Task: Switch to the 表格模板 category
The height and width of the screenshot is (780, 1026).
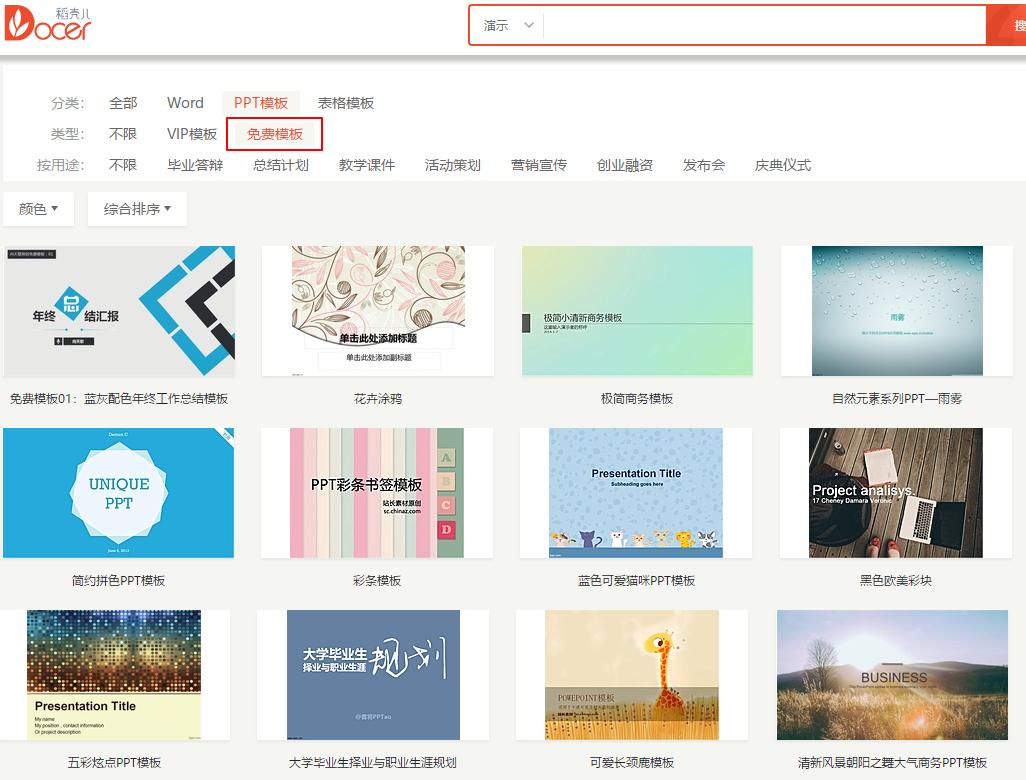Action: click(344, 103)
